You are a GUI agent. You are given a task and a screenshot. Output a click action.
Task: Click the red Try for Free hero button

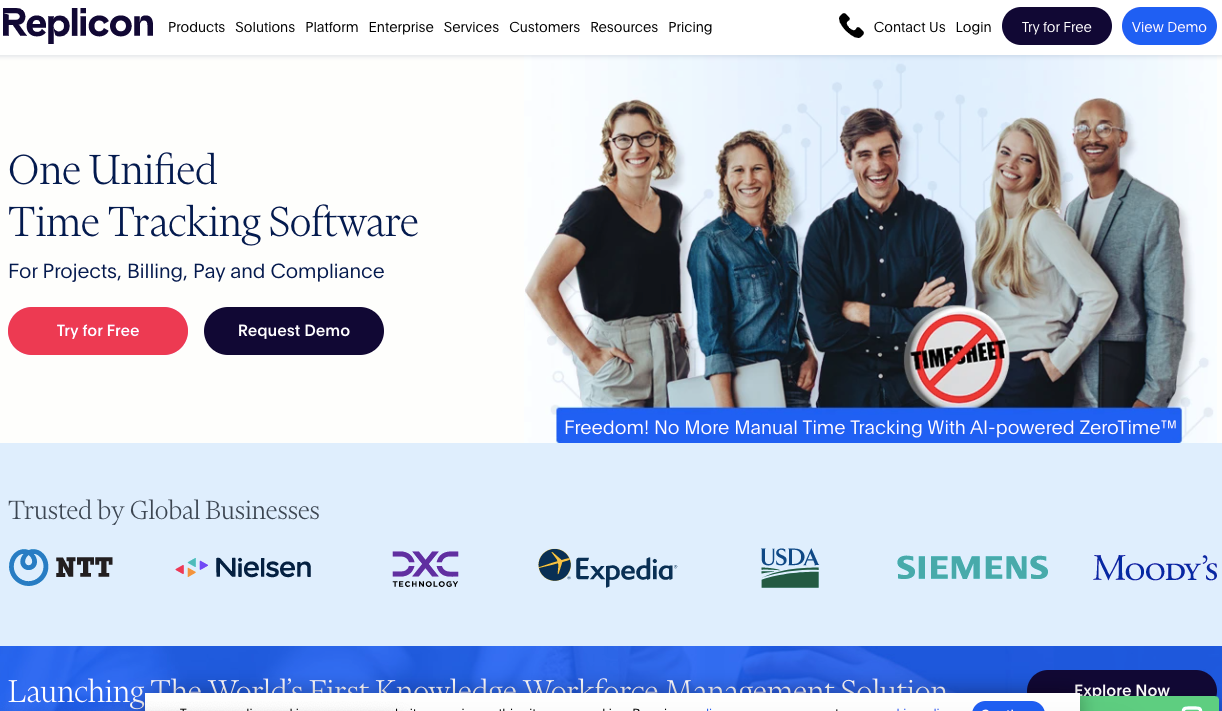click(98, 331)
